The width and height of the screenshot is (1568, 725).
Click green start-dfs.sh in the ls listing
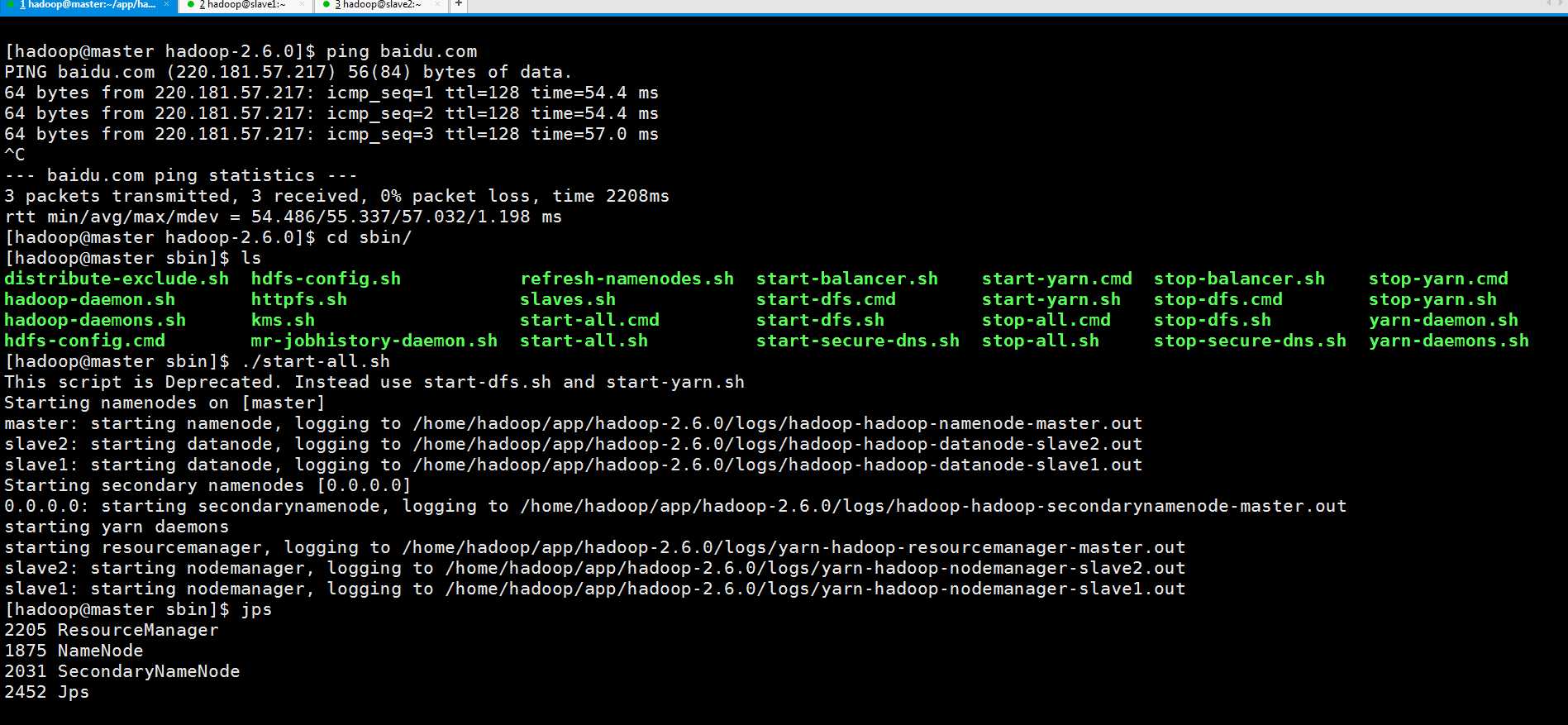820,320
